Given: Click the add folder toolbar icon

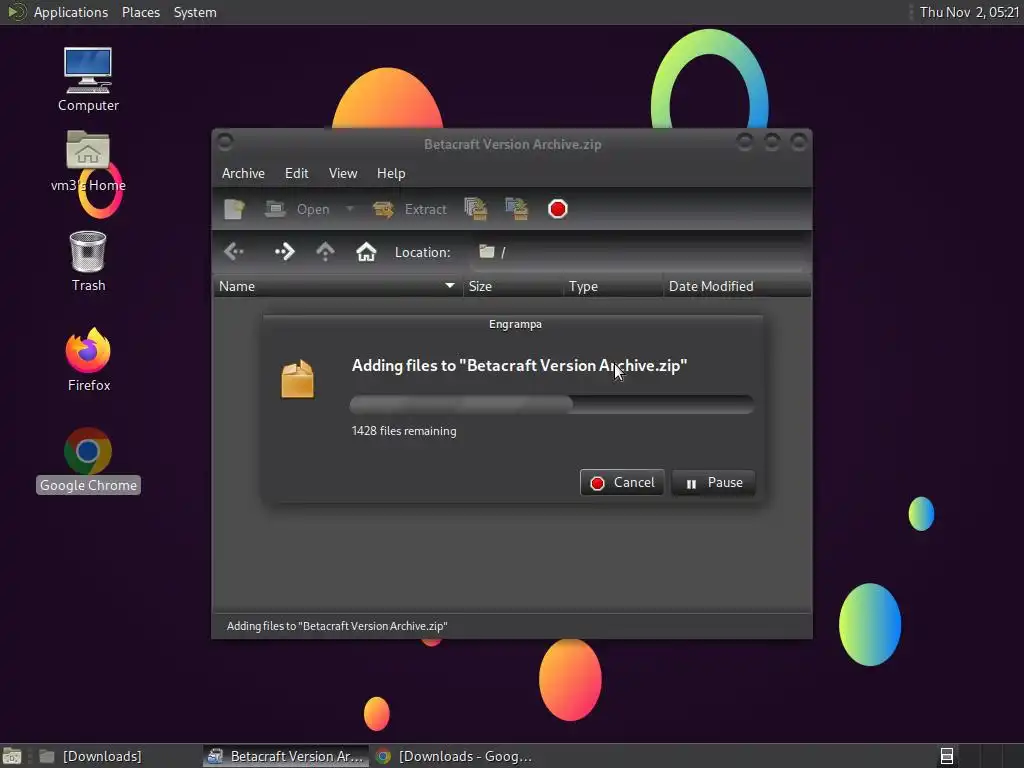Looking at the screenshot, I should pos(517,209).
